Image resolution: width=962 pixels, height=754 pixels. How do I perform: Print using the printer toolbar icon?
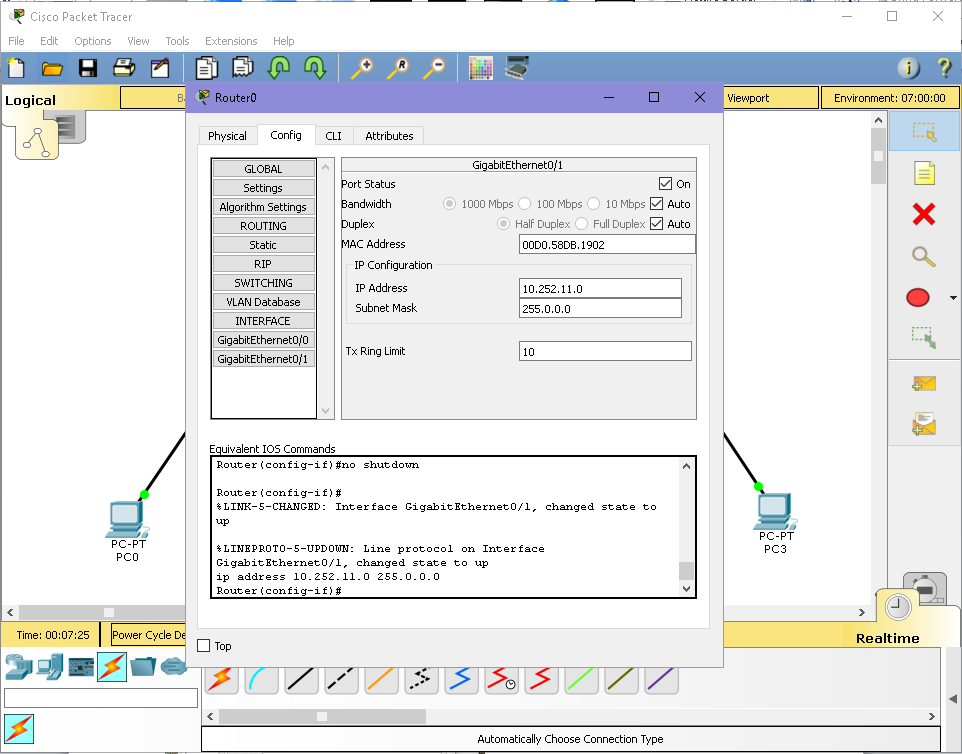coord(124,67)
